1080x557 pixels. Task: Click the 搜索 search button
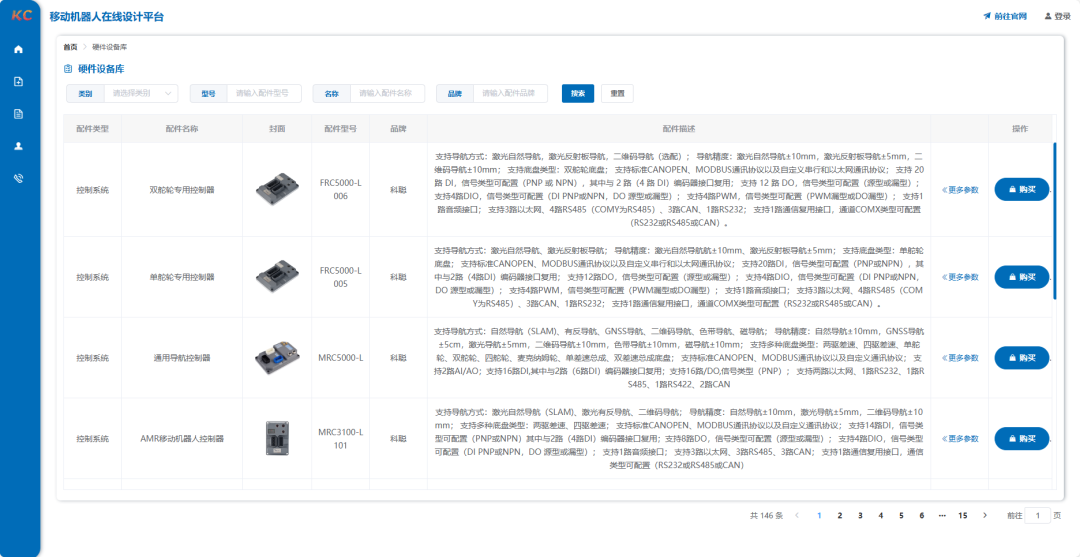577,93
